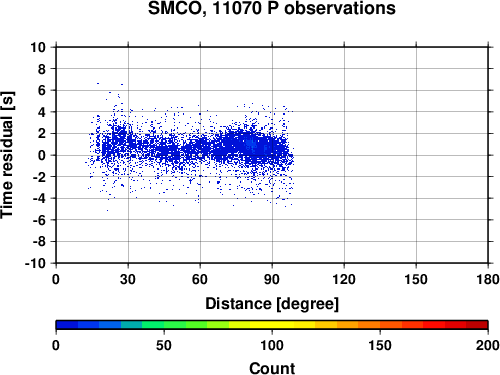Click the y-axis tick label '10'
This screenshot has height=375, width=500.
coord(38,47)
